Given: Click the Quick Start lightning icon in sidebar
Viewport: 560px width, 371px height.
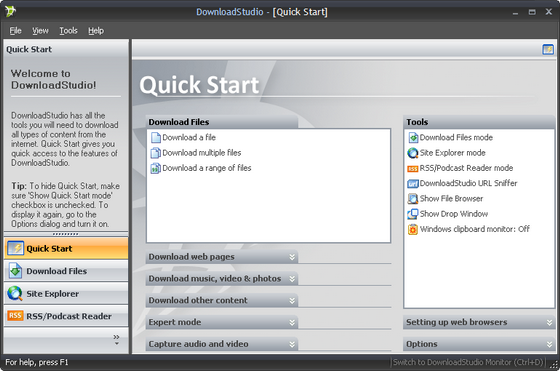Looking at the screenshot, I should click(x=15, y=249).
